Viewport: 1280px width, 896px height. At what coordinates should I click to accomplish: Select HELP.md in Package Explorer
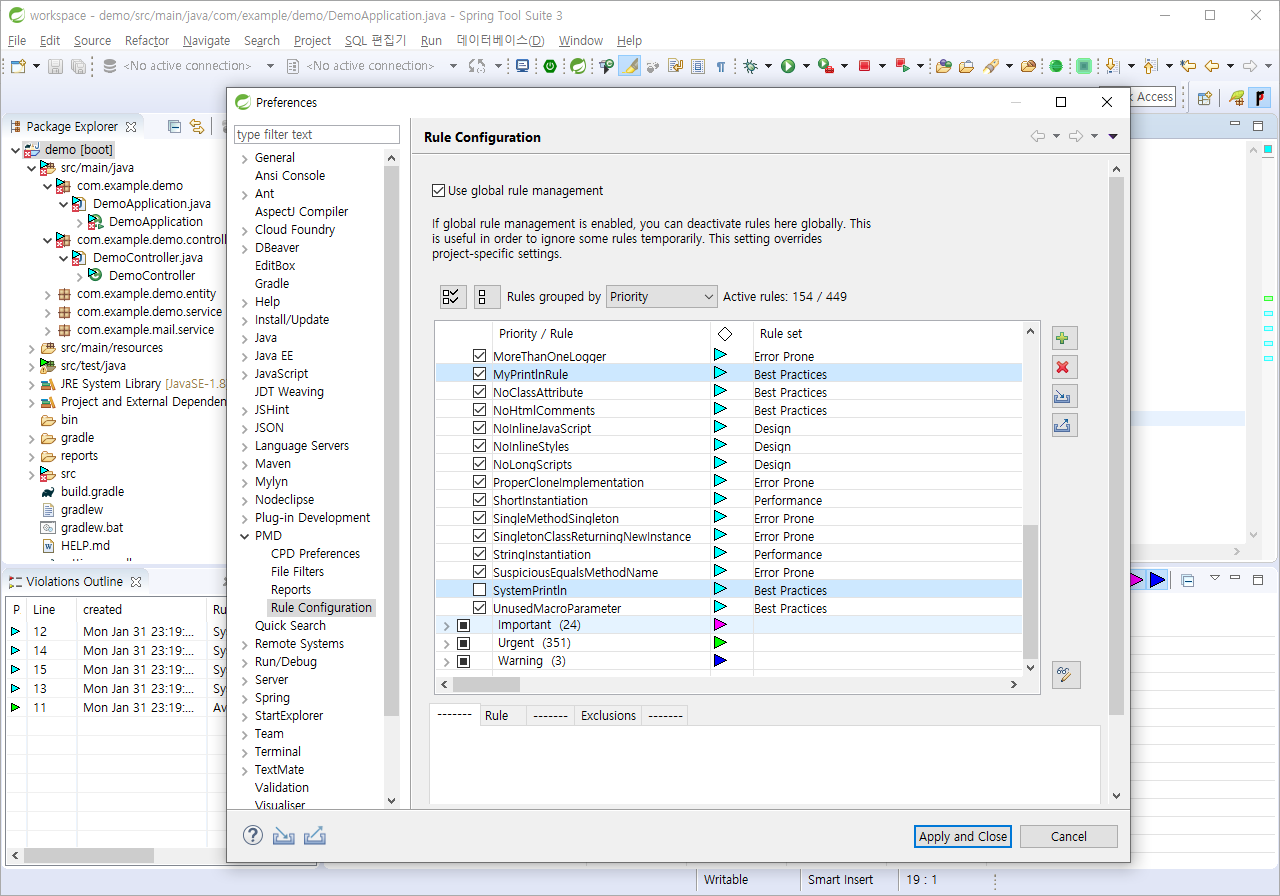(x=85, y=546)
